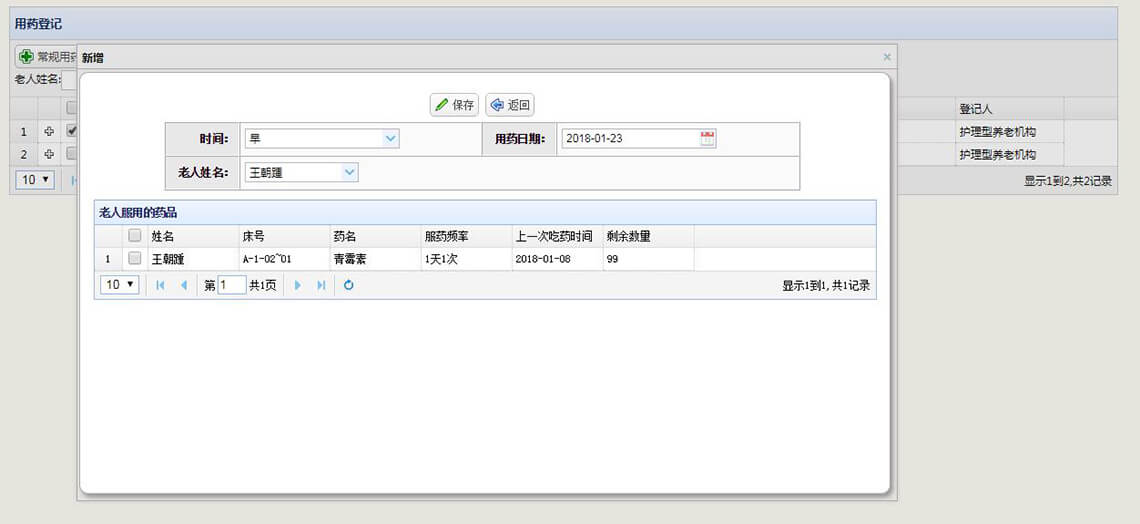The image size is (1140, 524).
Task: Go to first page in medication grid
Action: click(x=160, y=285)
